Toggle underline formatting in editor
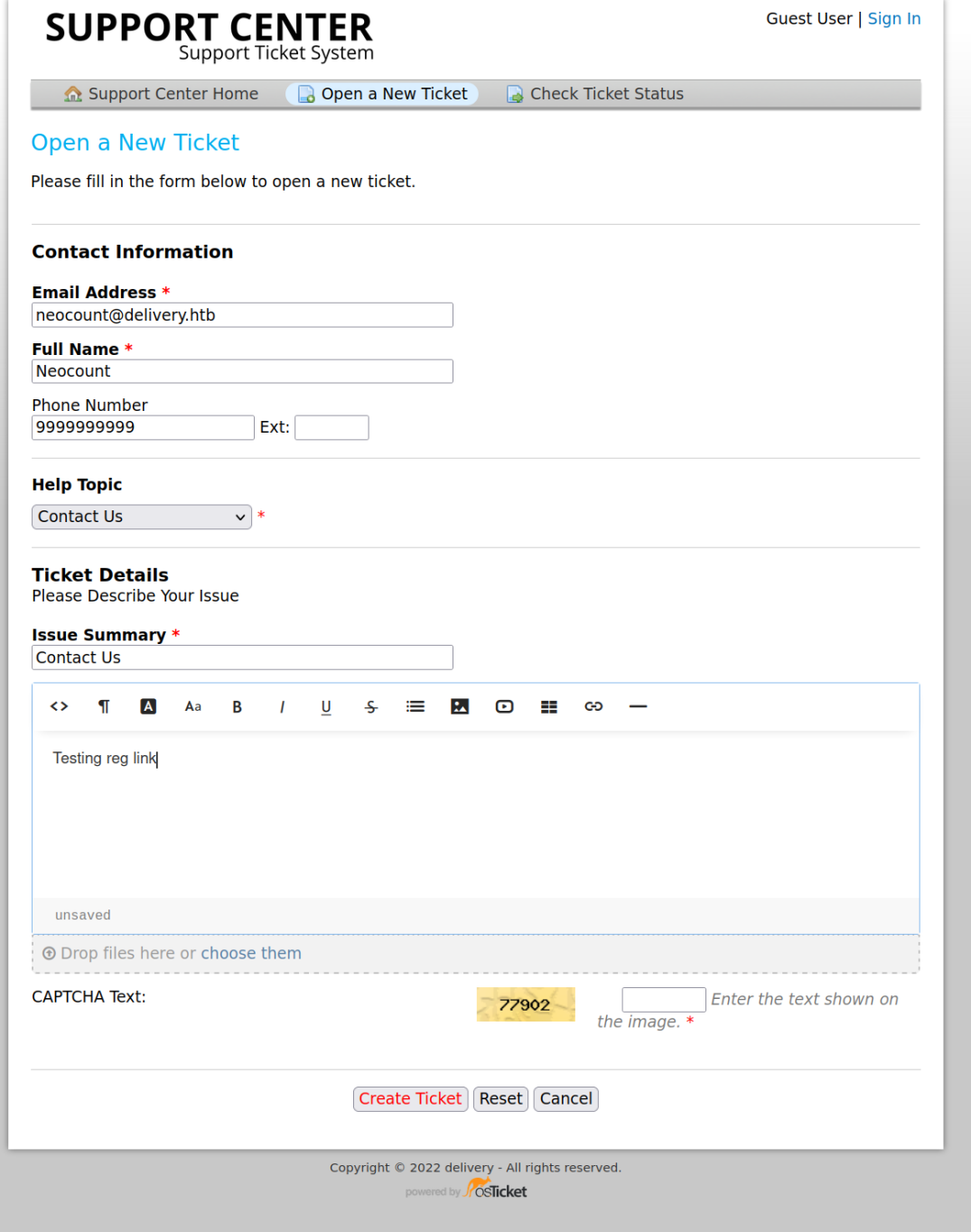The width and height of the screenshot is (971, 1232). pyautogui.click(x=326, y=706)
